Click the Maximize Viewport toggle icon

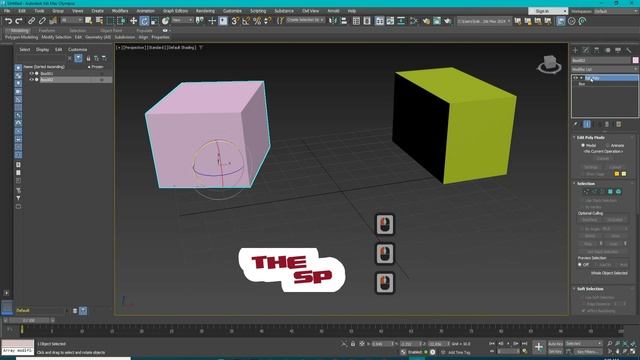click(633, 351)
